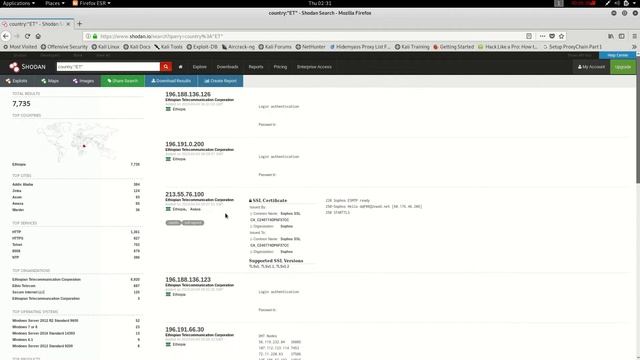Switch to Images results
Image resolution: width=640 pixels, height=360 pixels.
(x=84, y=81)
